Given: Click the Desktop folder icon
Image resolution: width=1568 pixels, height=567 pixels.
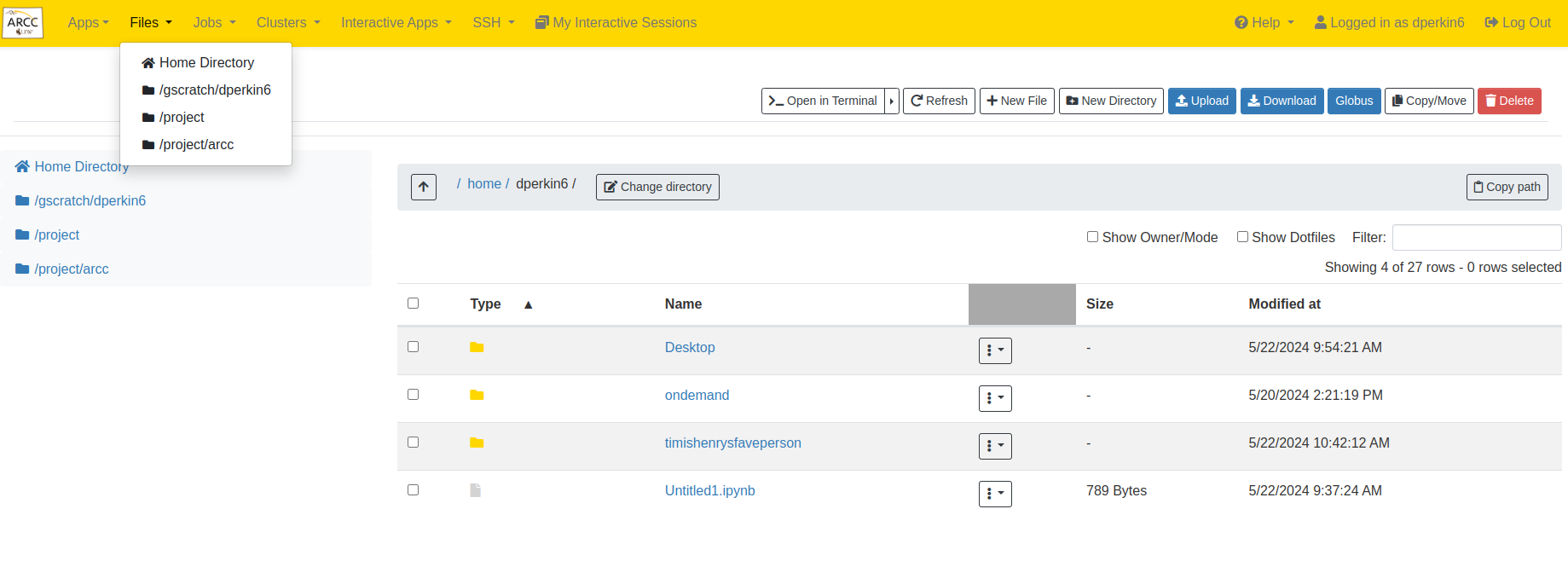Looking at the screenshot, I should point(477,348).
